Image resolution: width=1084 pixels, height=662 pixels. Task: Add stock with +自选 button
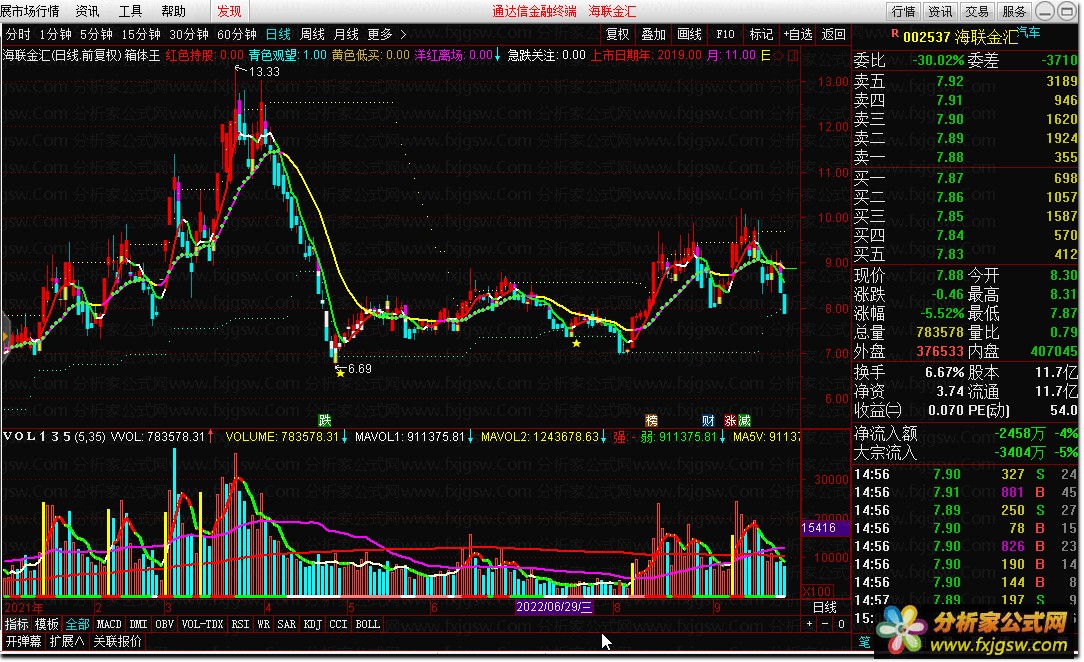[x=798, y=34]
